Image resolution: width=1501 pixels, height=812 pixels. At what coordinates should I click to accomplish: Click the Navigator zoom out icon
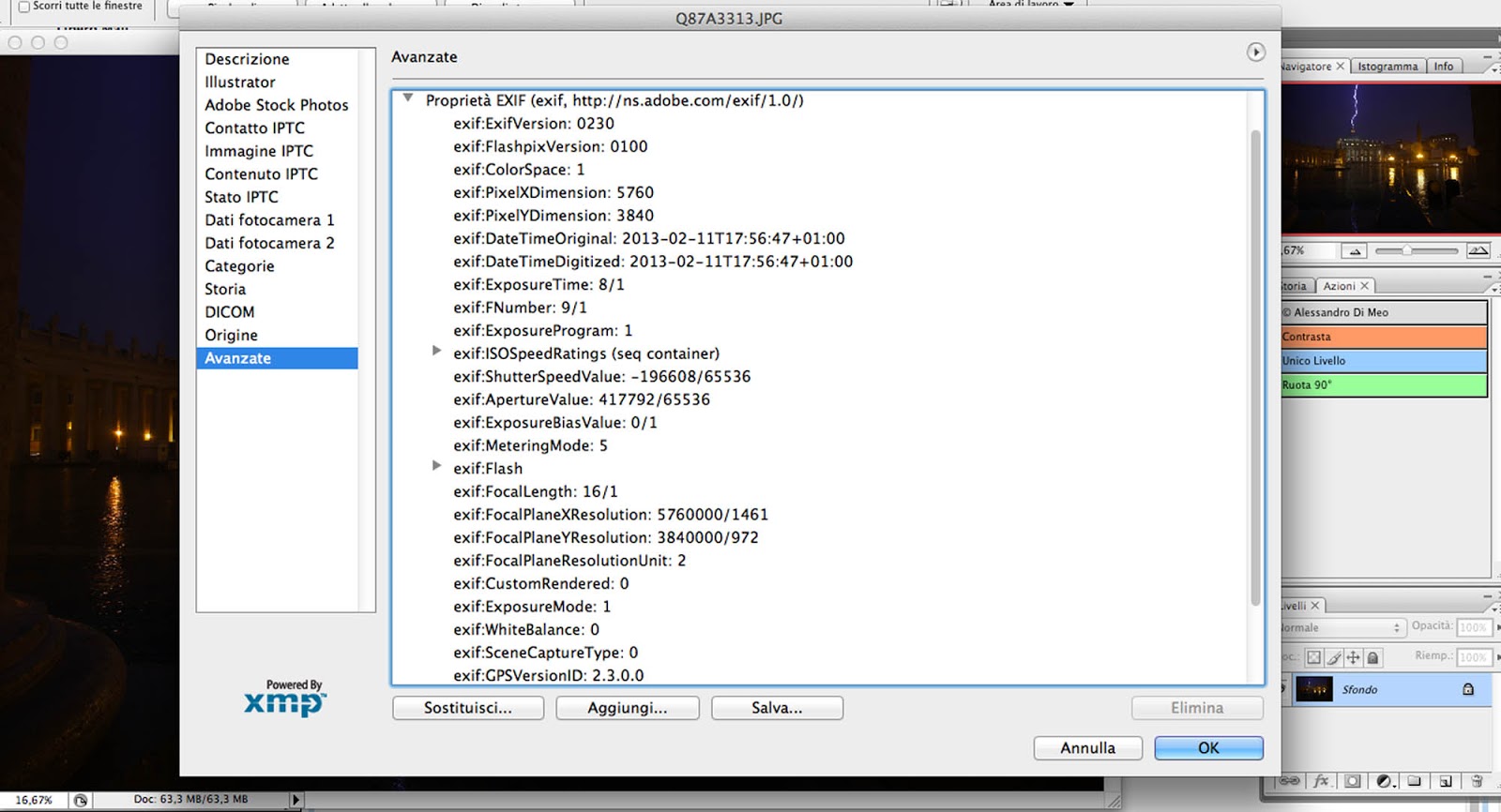point(1353,251)
